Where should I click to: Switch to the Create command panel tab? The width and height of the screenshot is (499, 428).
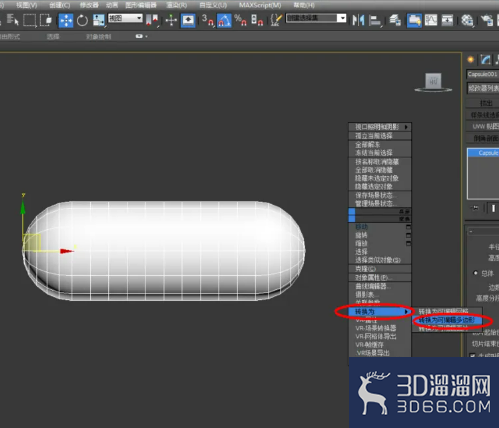pyautogui.click(x=471, y=60)
